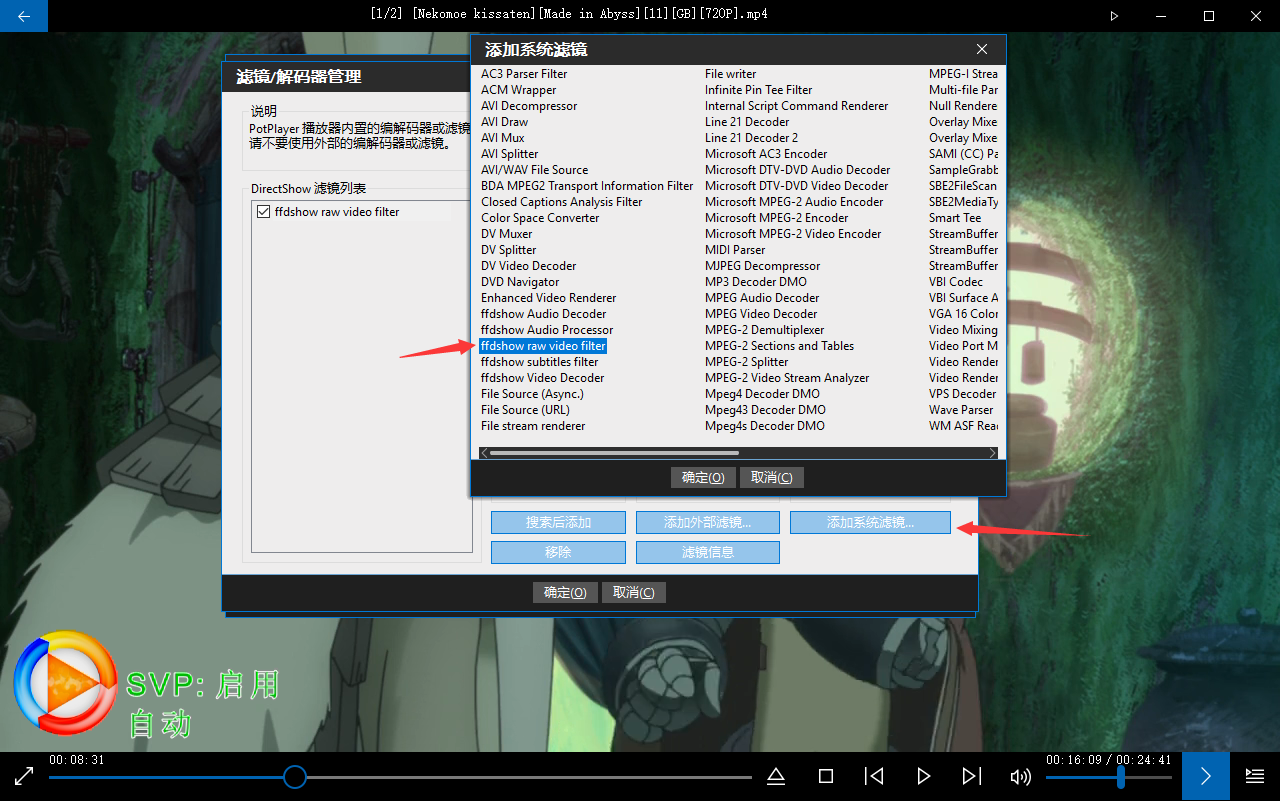Uncheck ffdshow raw video filter checkbox

click(x=264, y=212)
